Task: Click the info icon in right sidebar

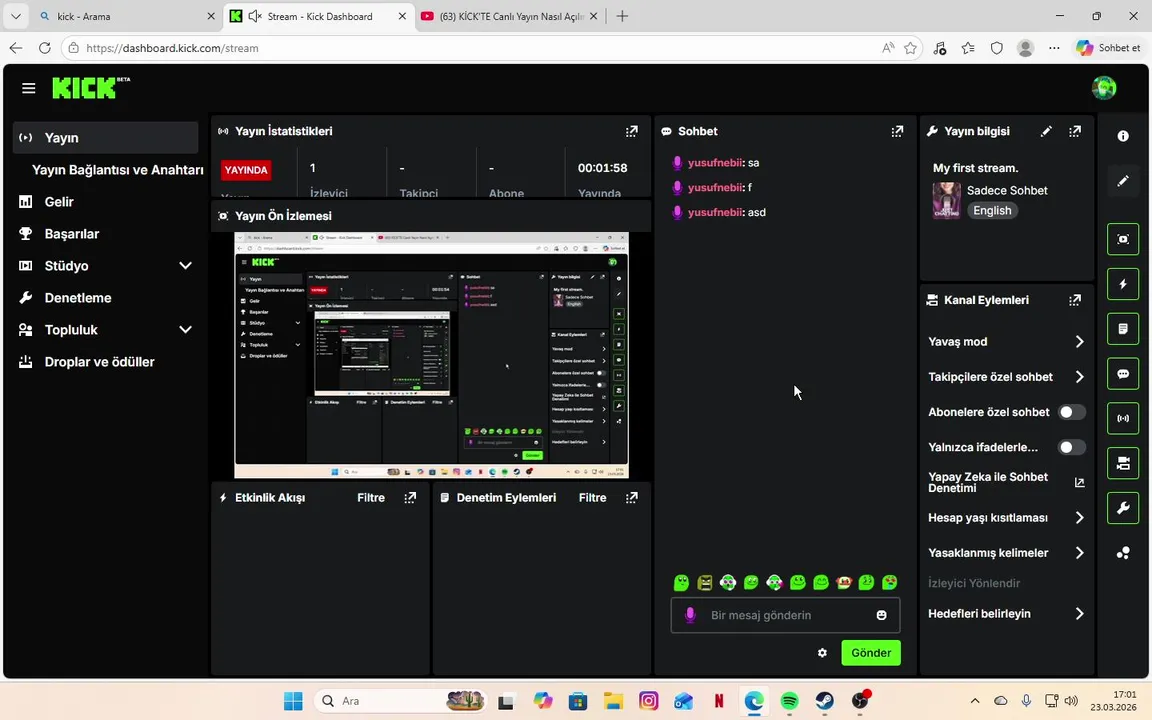Action: [1123, 136]
